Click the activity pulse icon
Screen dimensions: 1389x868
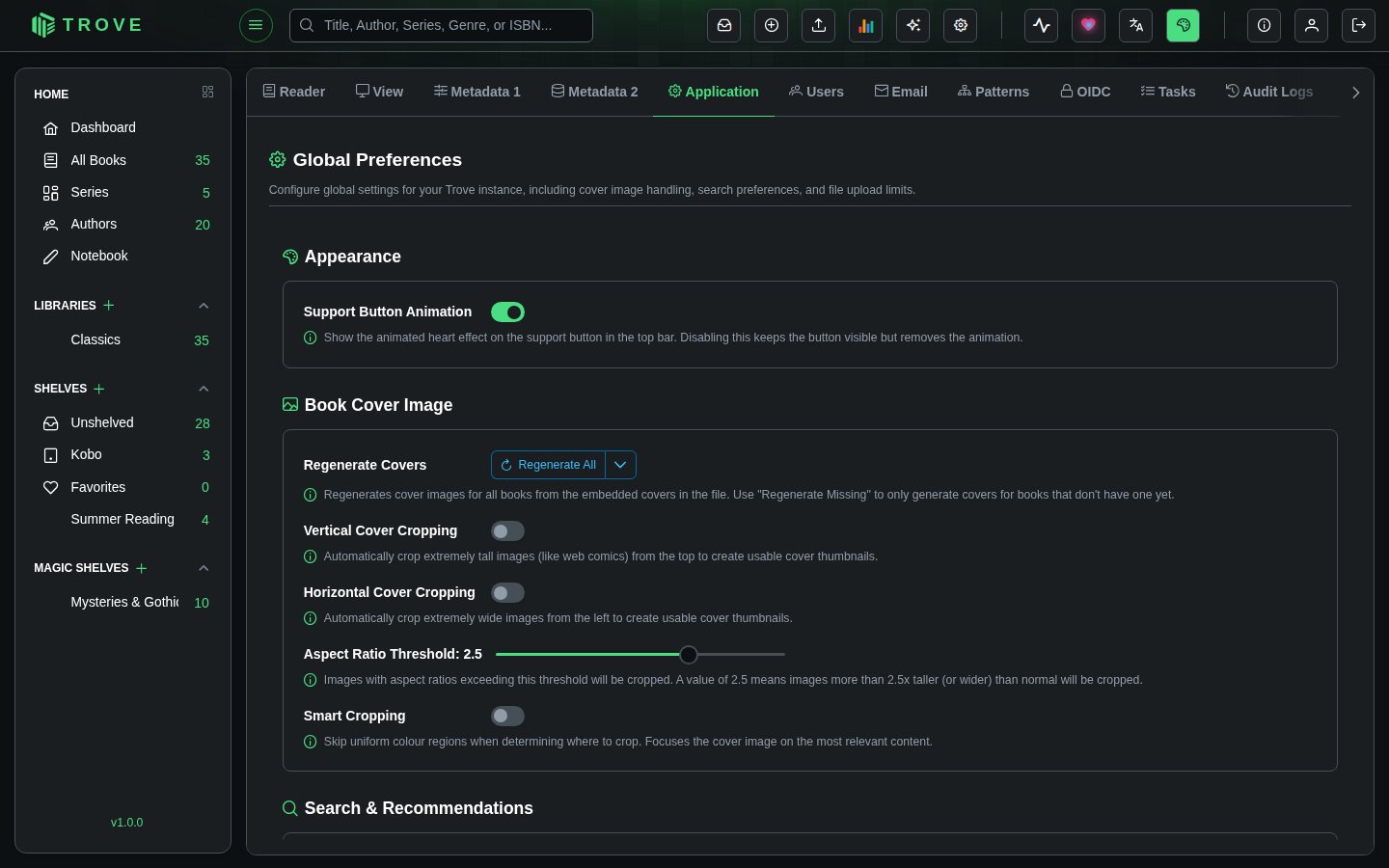point(1042,25)
